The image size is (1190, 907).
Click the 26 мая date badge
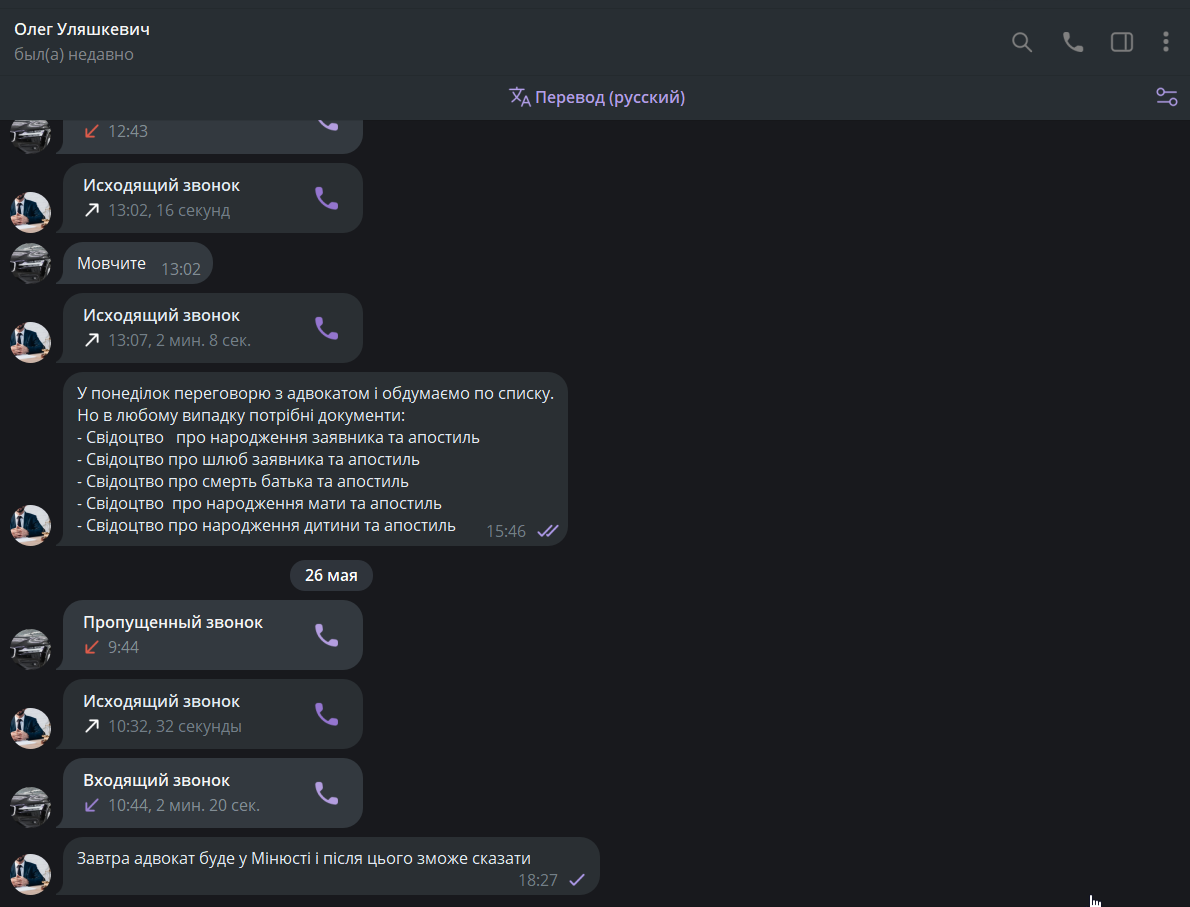331,575
